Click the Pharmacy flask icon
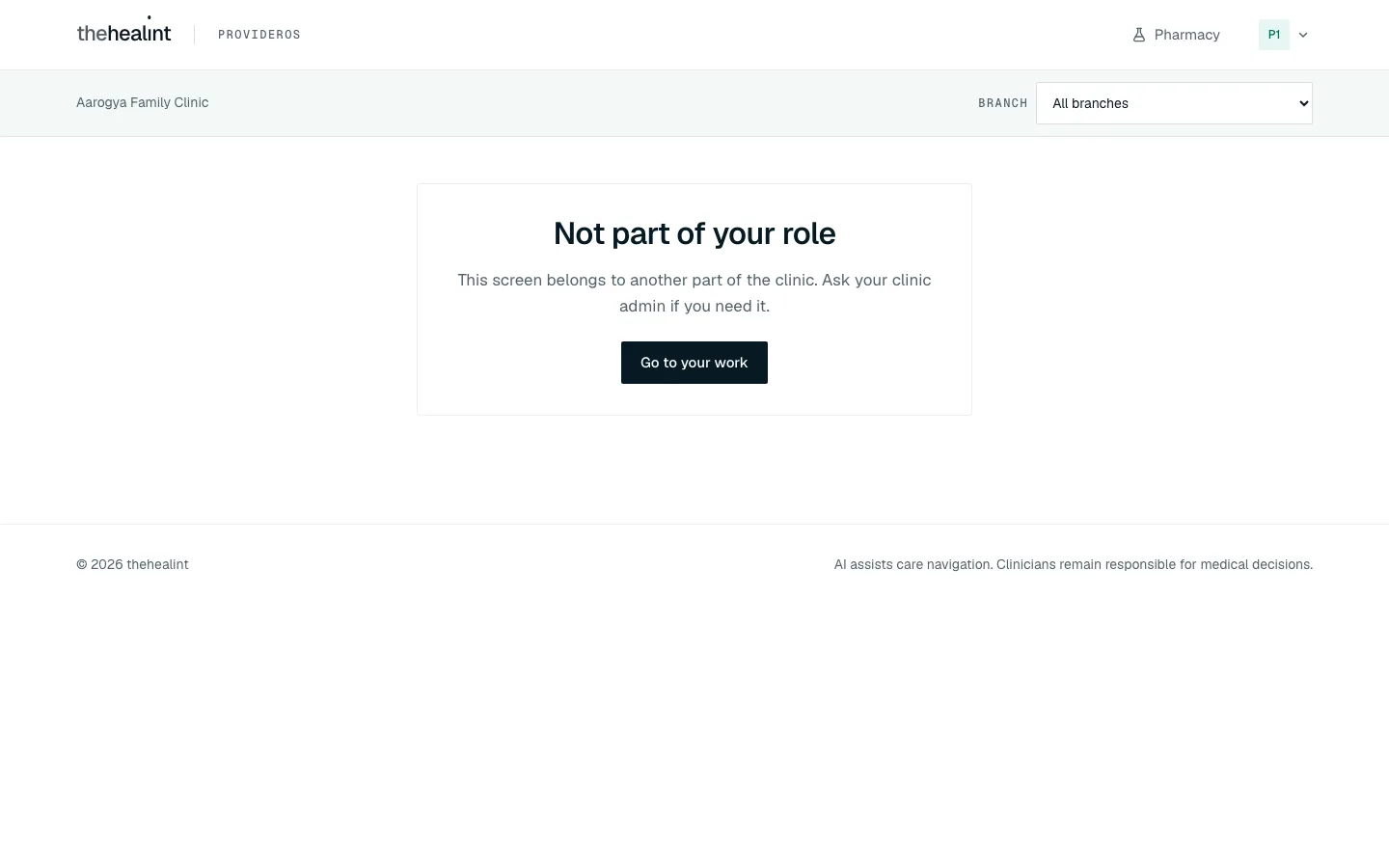The height and width of the screenshot is (868, 1389). coord(1139,35)
